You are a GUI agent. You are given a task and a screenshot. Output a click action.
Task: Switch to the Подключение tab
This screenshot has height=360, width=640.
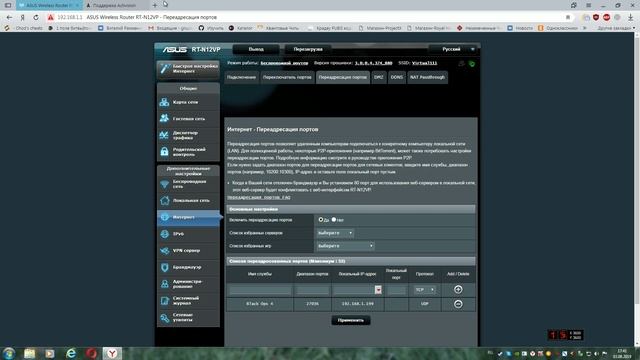241,77
